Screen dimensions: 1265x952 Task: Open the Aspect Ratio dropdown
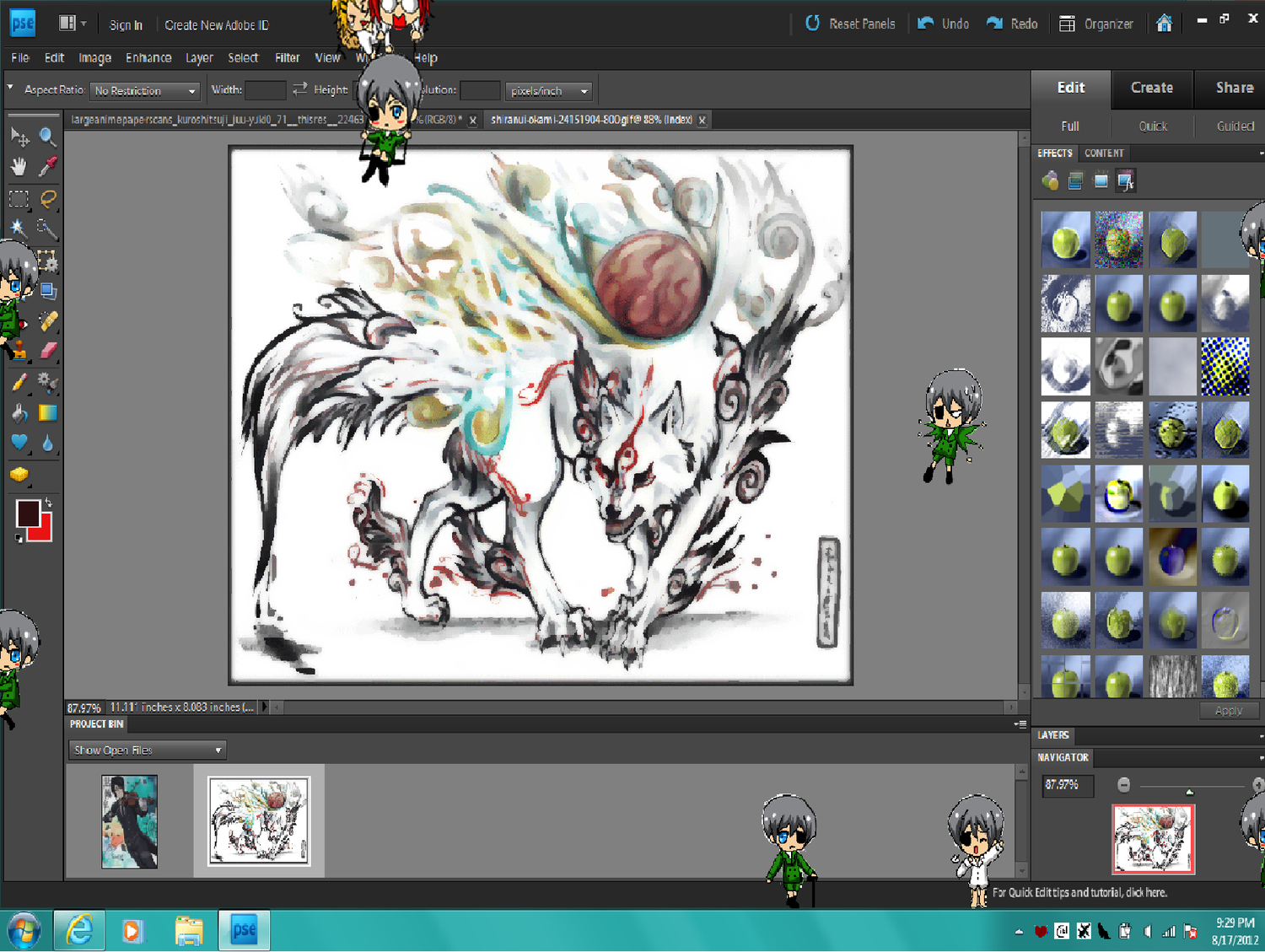pyautogui.click(x=145, y=91)
